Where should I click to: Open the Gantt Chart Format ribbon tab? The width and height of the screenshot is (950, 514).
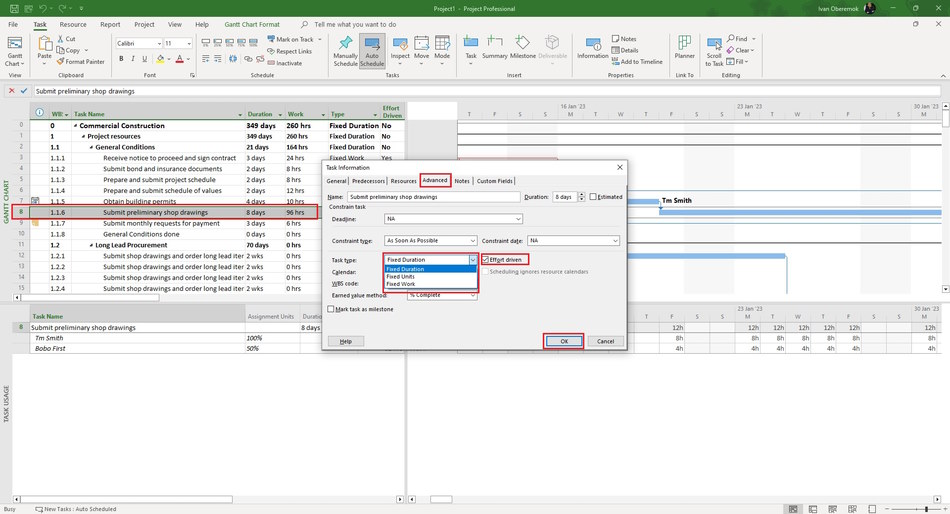click(x=252, y=25)
